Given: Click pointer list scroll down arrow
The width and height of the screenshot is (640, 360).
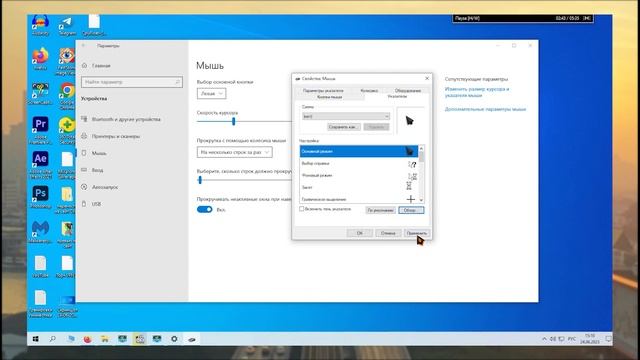Looking at the screenshot, I should click(421, 200).
